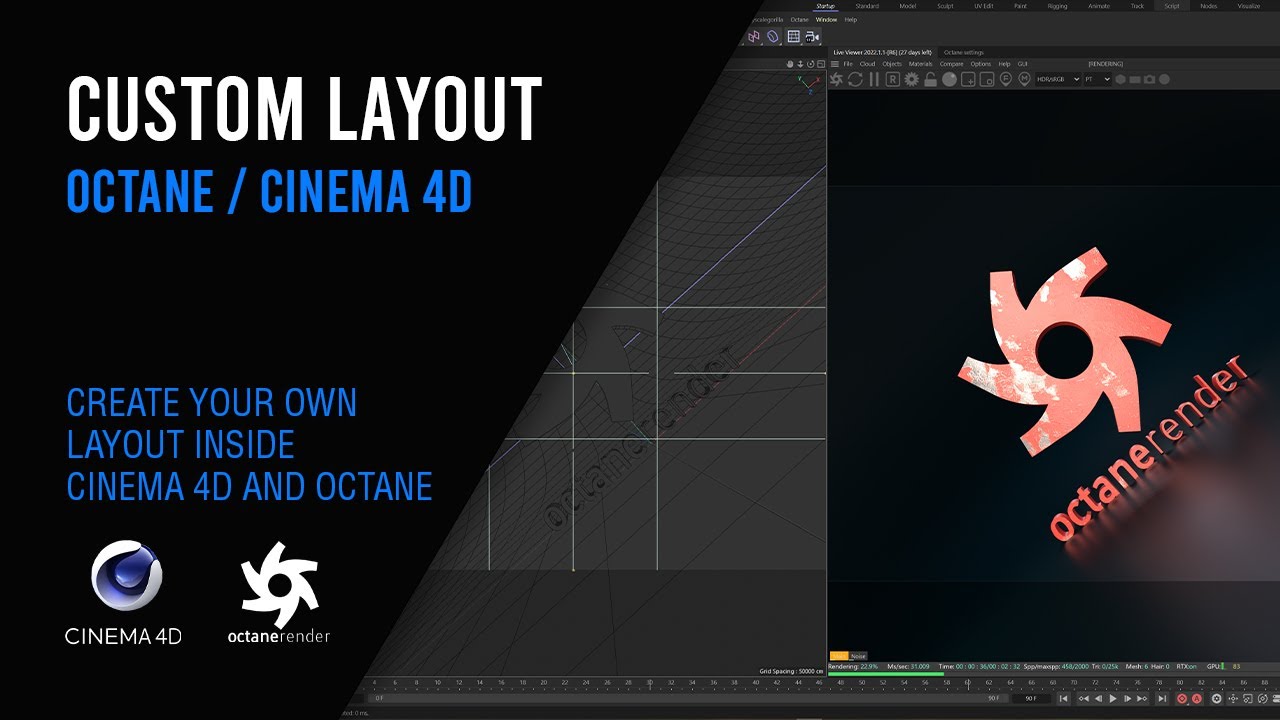Switch to the Rigging layout tab
1280x720 pixels.
click(x=1058, y=6)
